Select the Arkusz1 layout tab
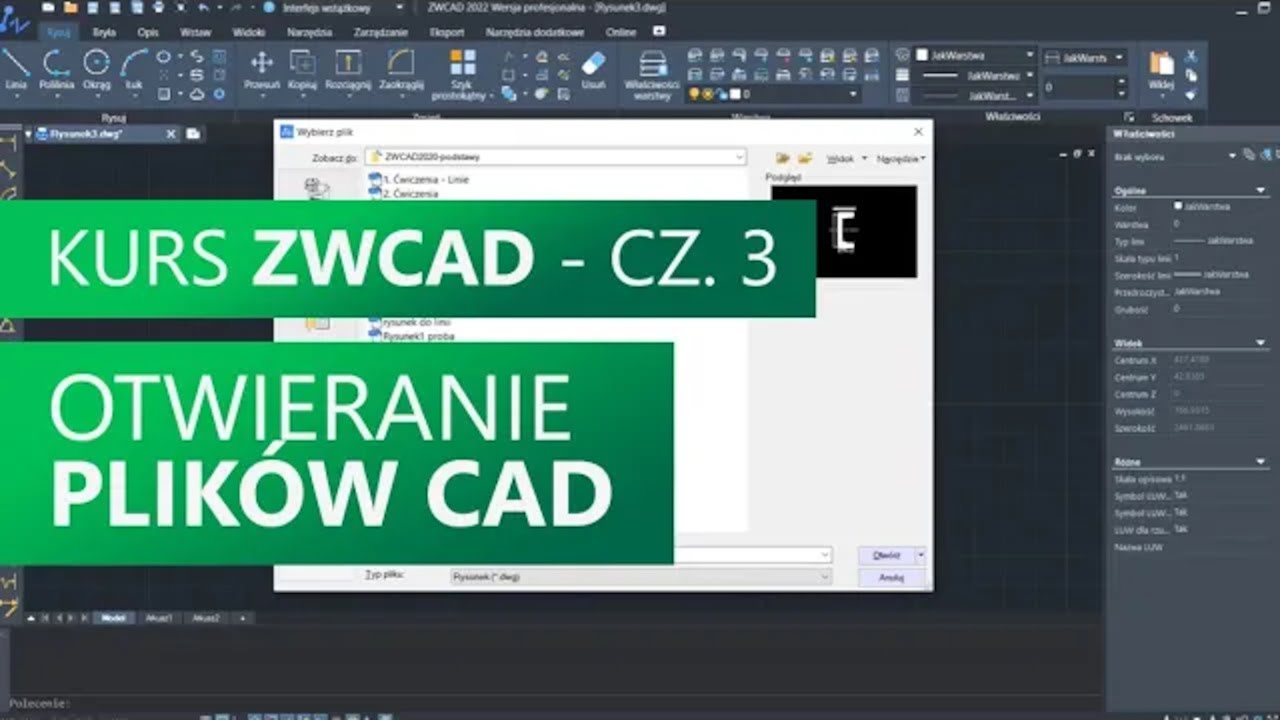 pos(160,618)
